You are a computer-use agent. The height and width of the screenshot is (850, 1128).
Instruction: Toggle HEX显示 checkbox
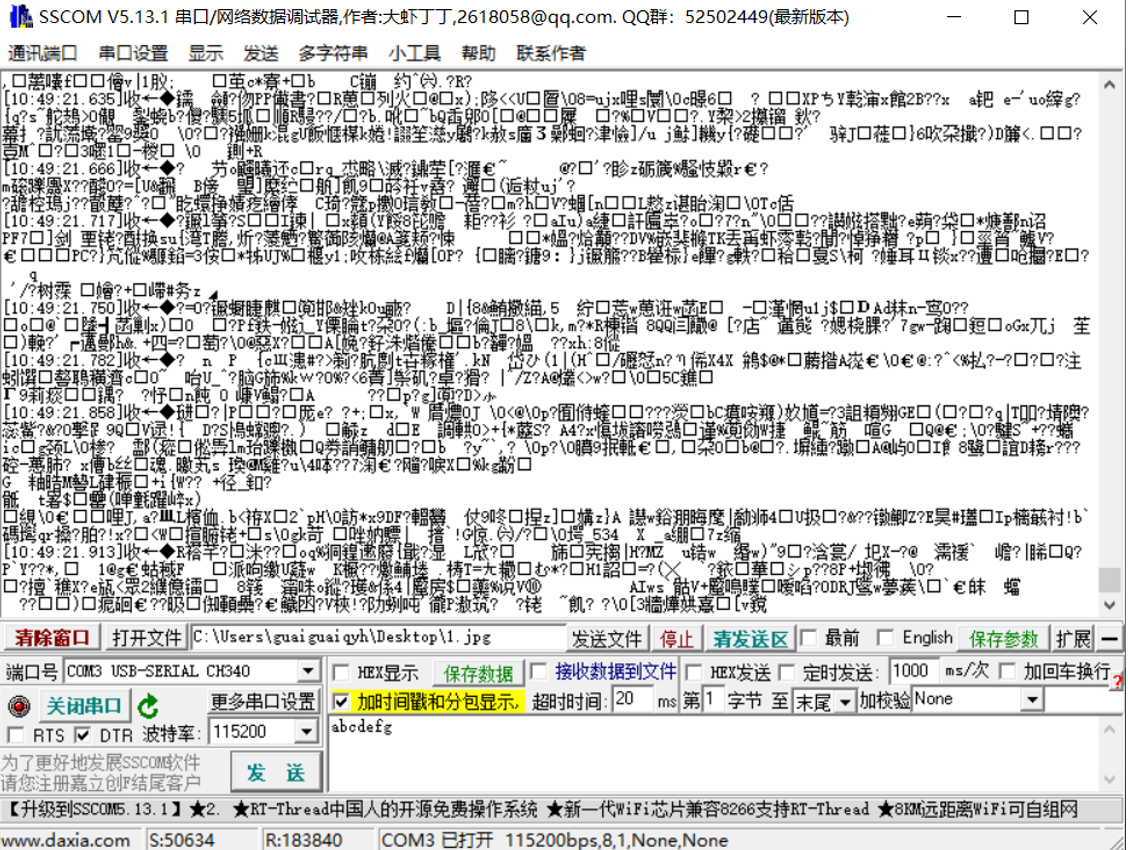(342, 673)
